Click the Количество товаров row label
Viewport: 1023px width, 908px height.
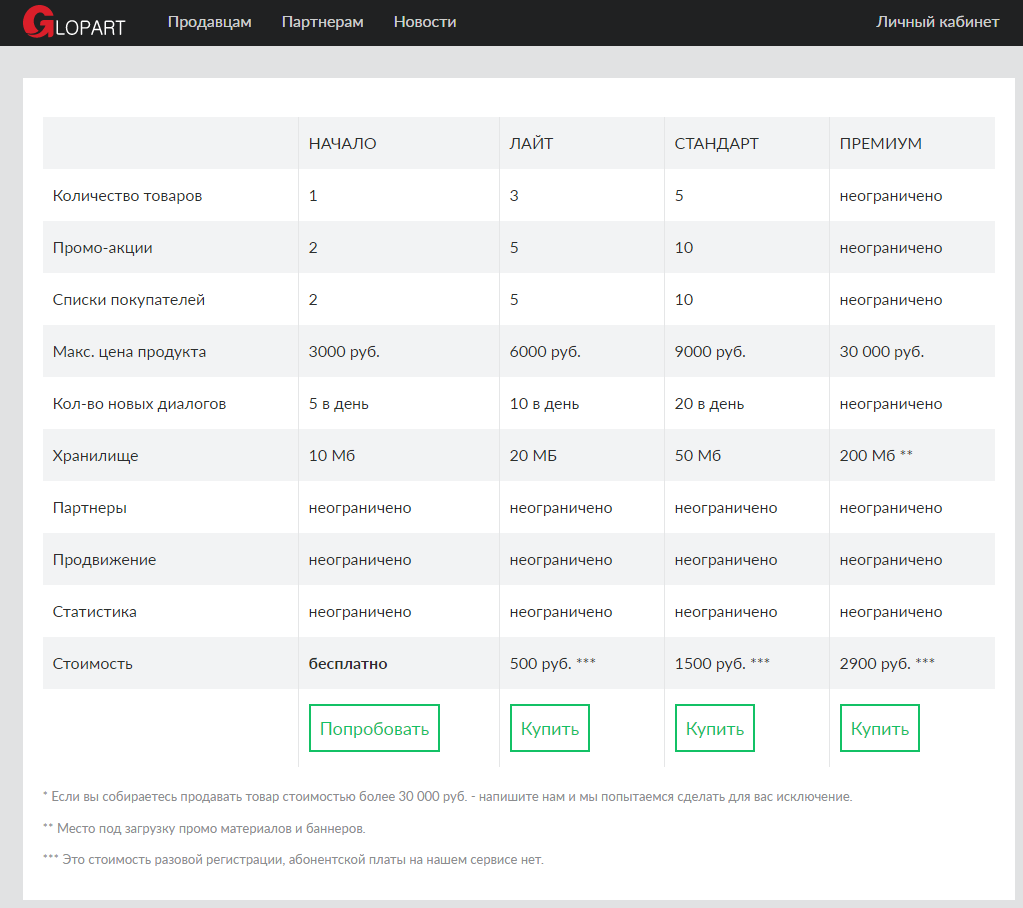[x=127, y=196]
